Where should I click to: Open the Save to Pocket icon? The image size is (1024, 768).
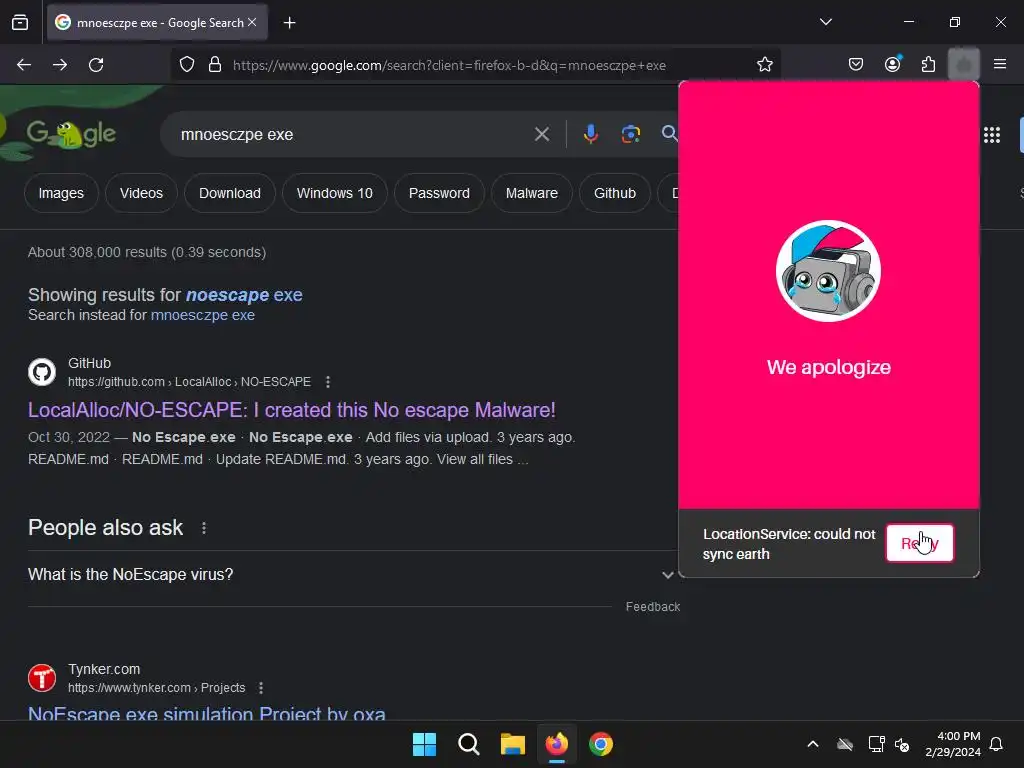pos(856,65)
